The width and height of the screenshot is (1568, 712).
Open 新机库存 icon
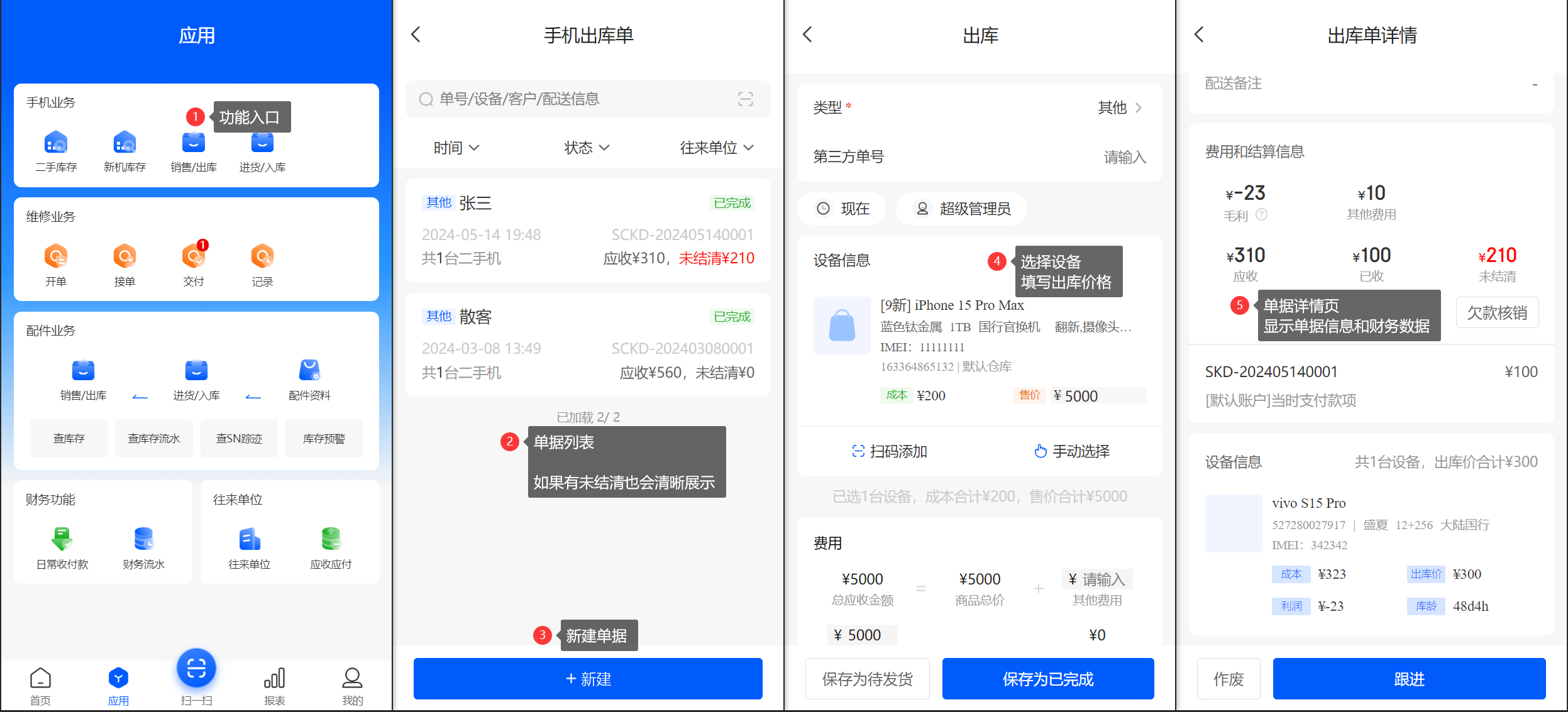124,152
